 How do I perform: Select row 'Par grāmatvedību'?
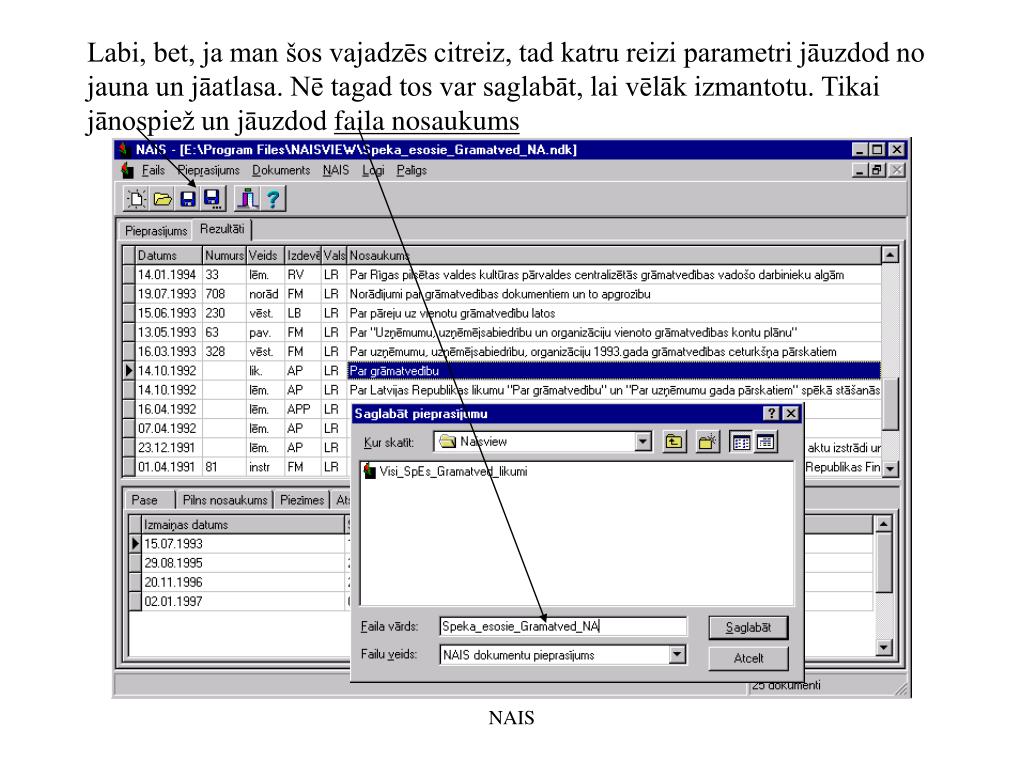502,371
